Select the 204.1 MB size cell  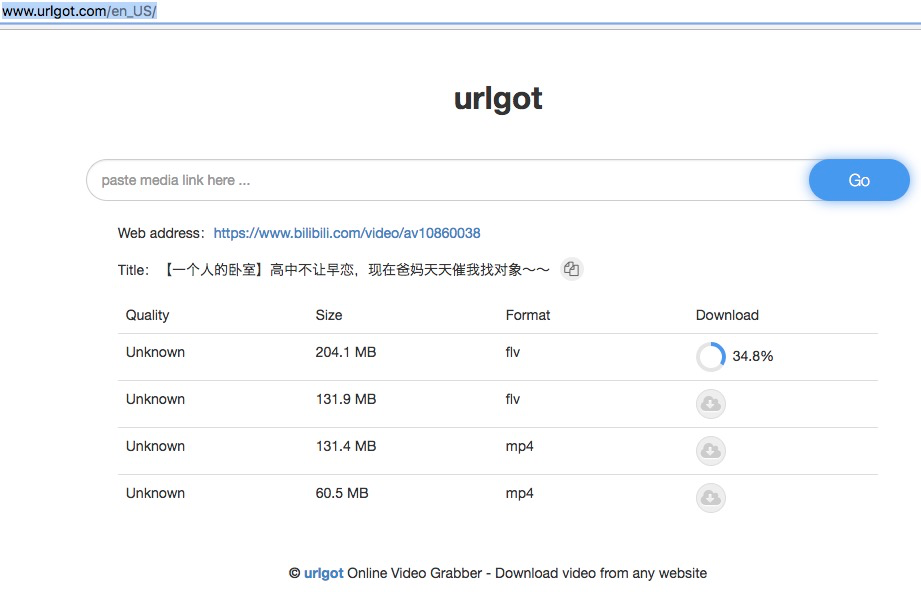(x=345, y=352)
